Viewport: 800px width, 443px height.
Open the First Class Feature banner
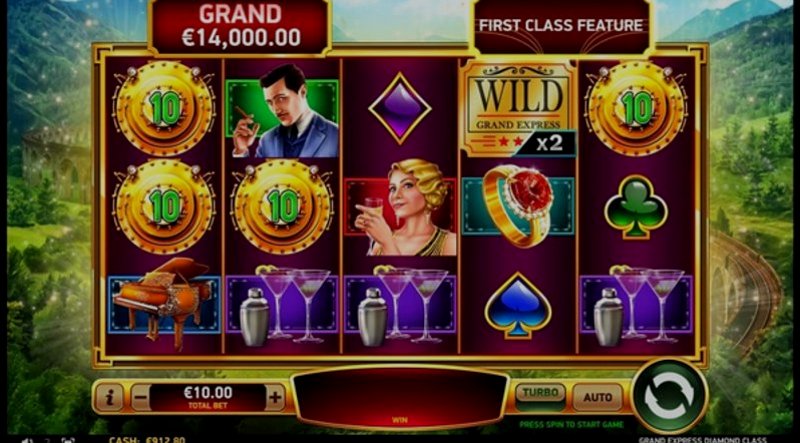(561, 26)
